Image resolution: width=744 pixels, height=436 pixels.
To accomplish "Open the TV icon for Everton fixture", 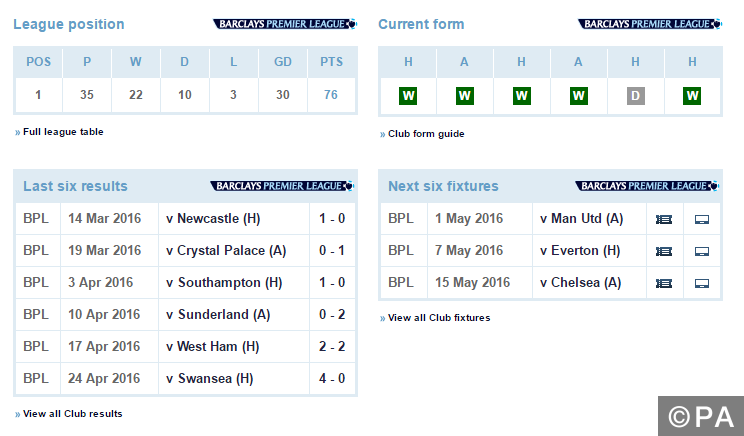I will point(702,251).
